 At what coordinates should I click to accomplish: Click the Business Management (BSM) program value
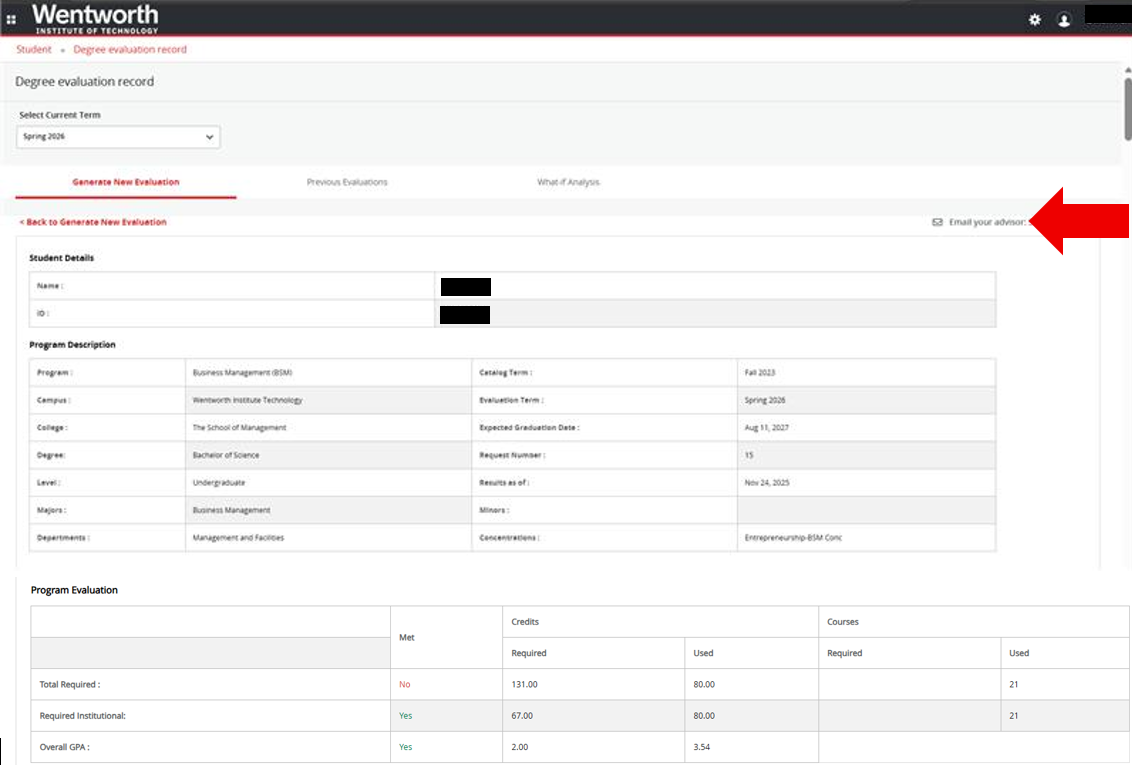pyautogui.click(x=242, y=372)
